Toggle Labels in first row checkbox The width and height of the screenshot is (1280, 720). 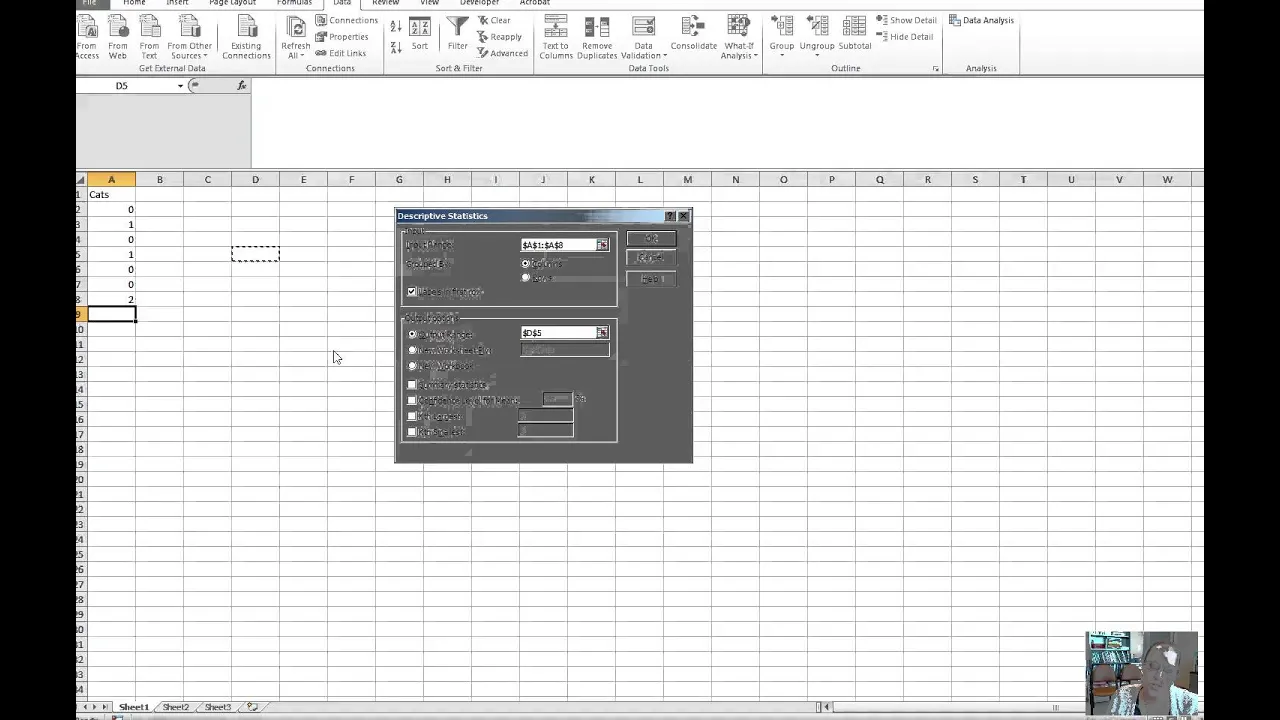coord(412,292)
